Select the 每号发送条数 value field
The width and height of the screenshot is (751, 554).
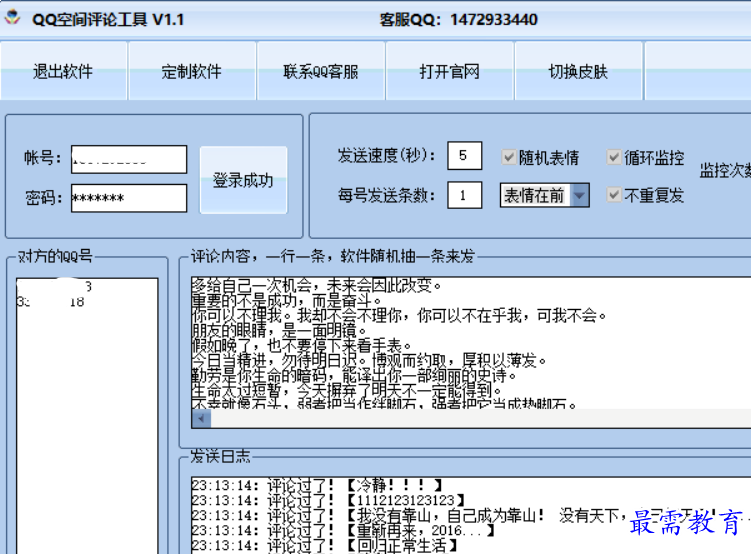pos(464,195)
